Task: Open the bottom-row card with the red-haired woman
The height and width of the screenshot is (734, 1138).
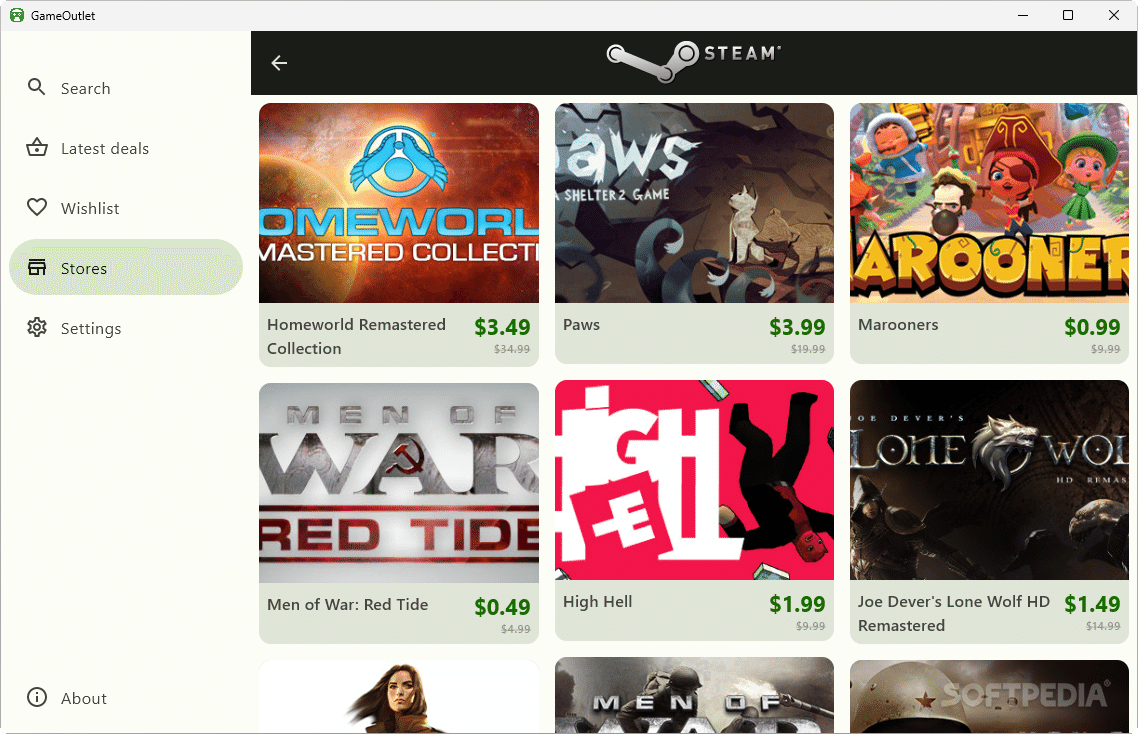Action: (399, 696)
